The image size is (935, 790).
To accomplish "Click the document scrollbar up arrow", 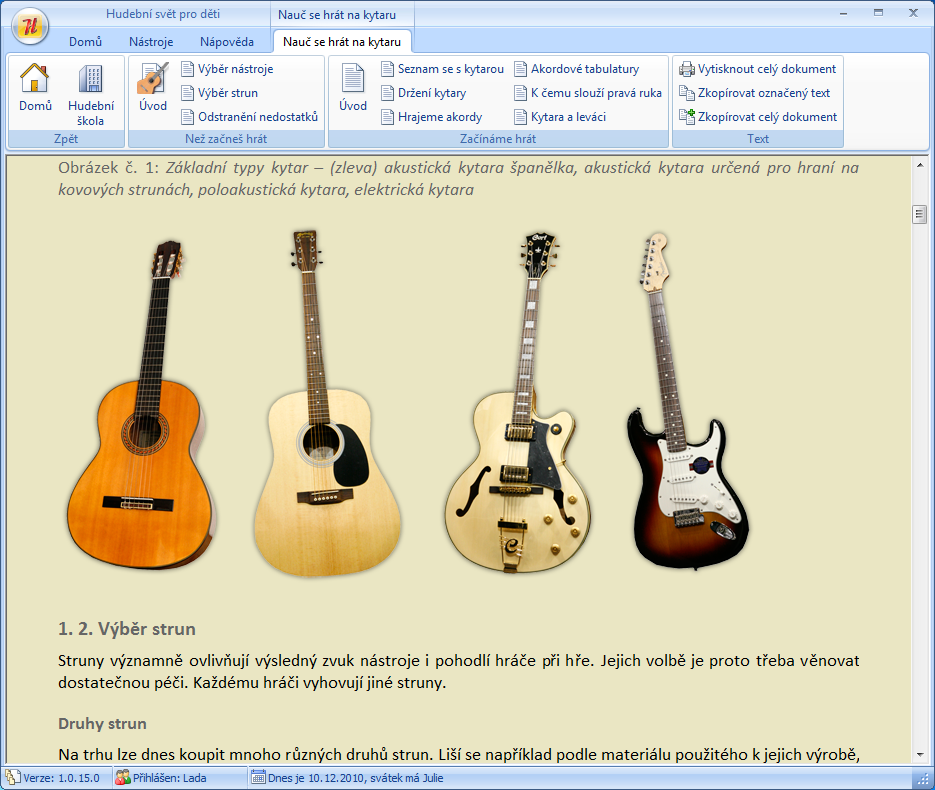I will pyautogui.click(x=920, y=165).
